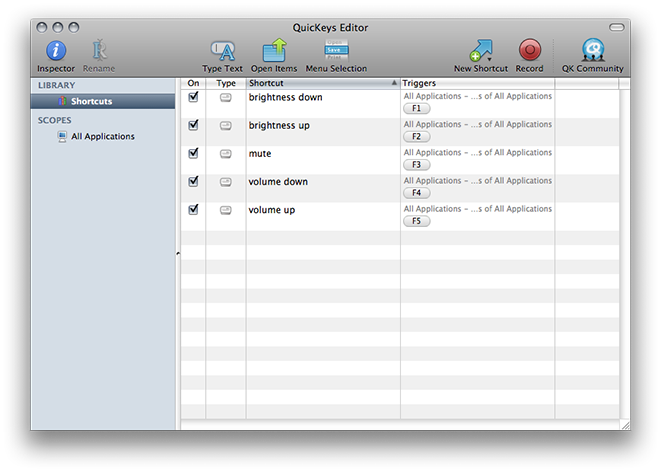Select the mute shortcut name

click(x=260, y=154)
